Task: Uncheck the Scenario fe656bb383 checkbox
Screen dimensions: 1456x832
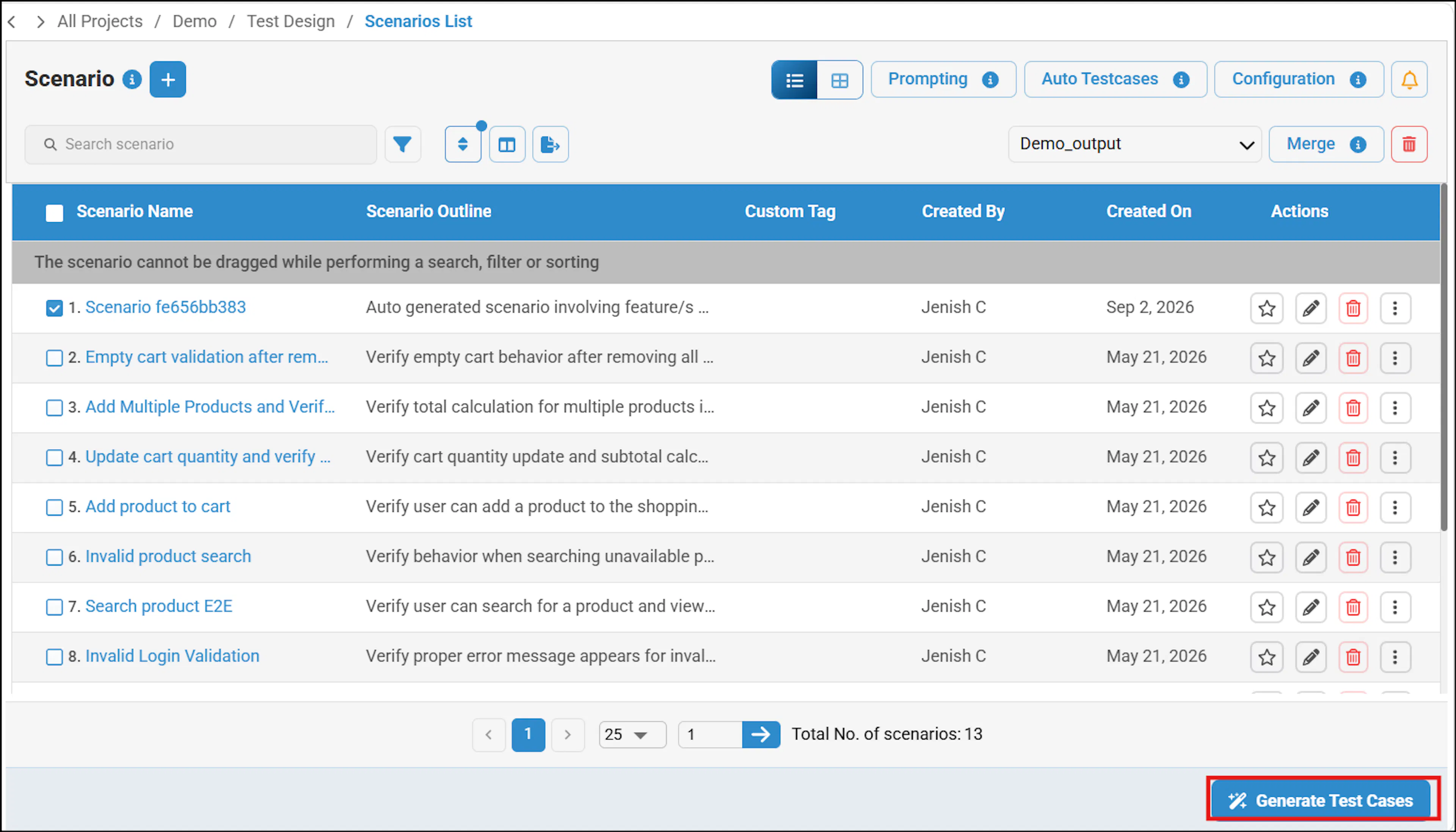Action: pos(54,308)
